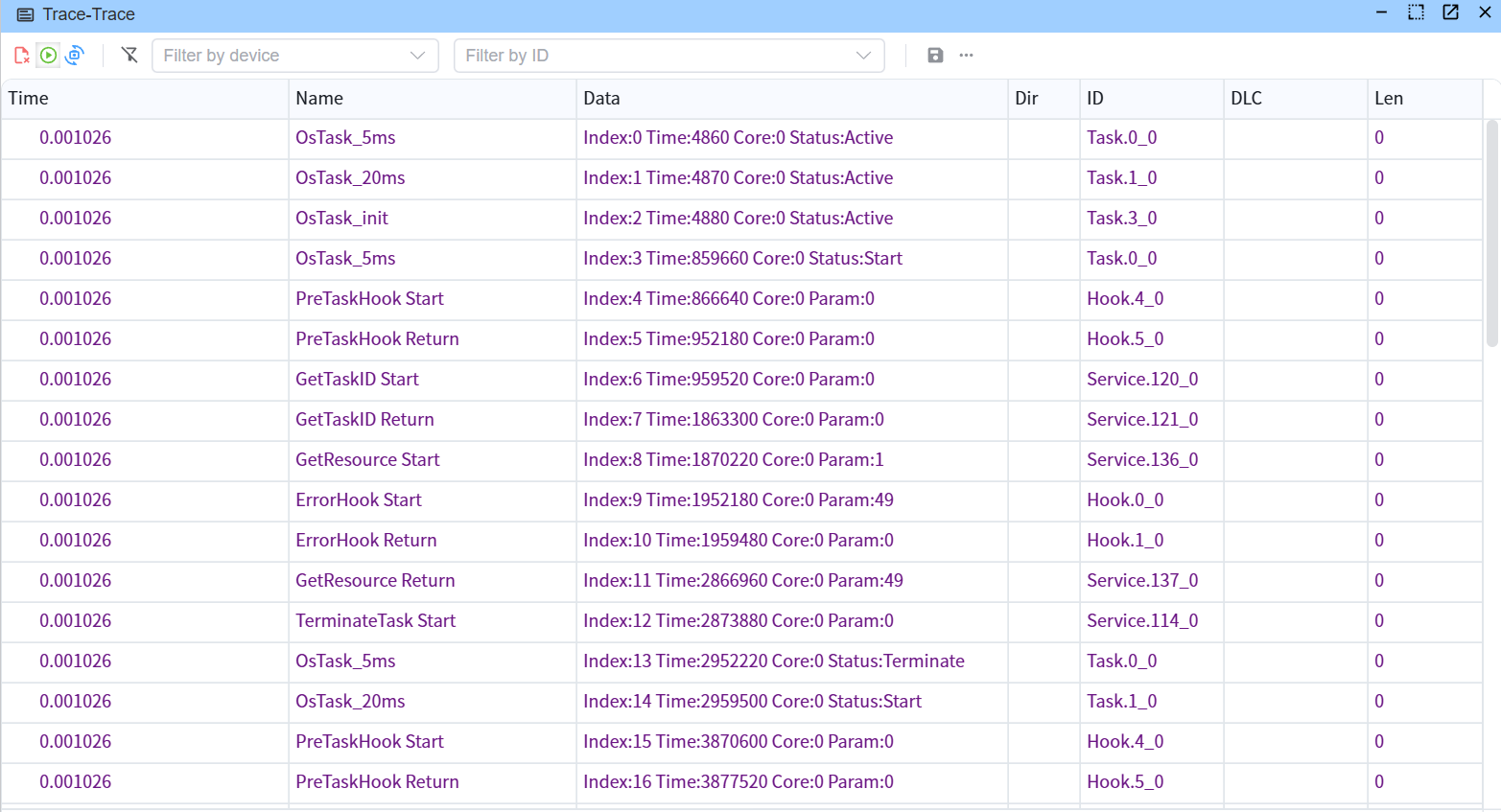Save the trace with the floppy icon
The height and width of the screenshot is (812, 1501).
935,56
